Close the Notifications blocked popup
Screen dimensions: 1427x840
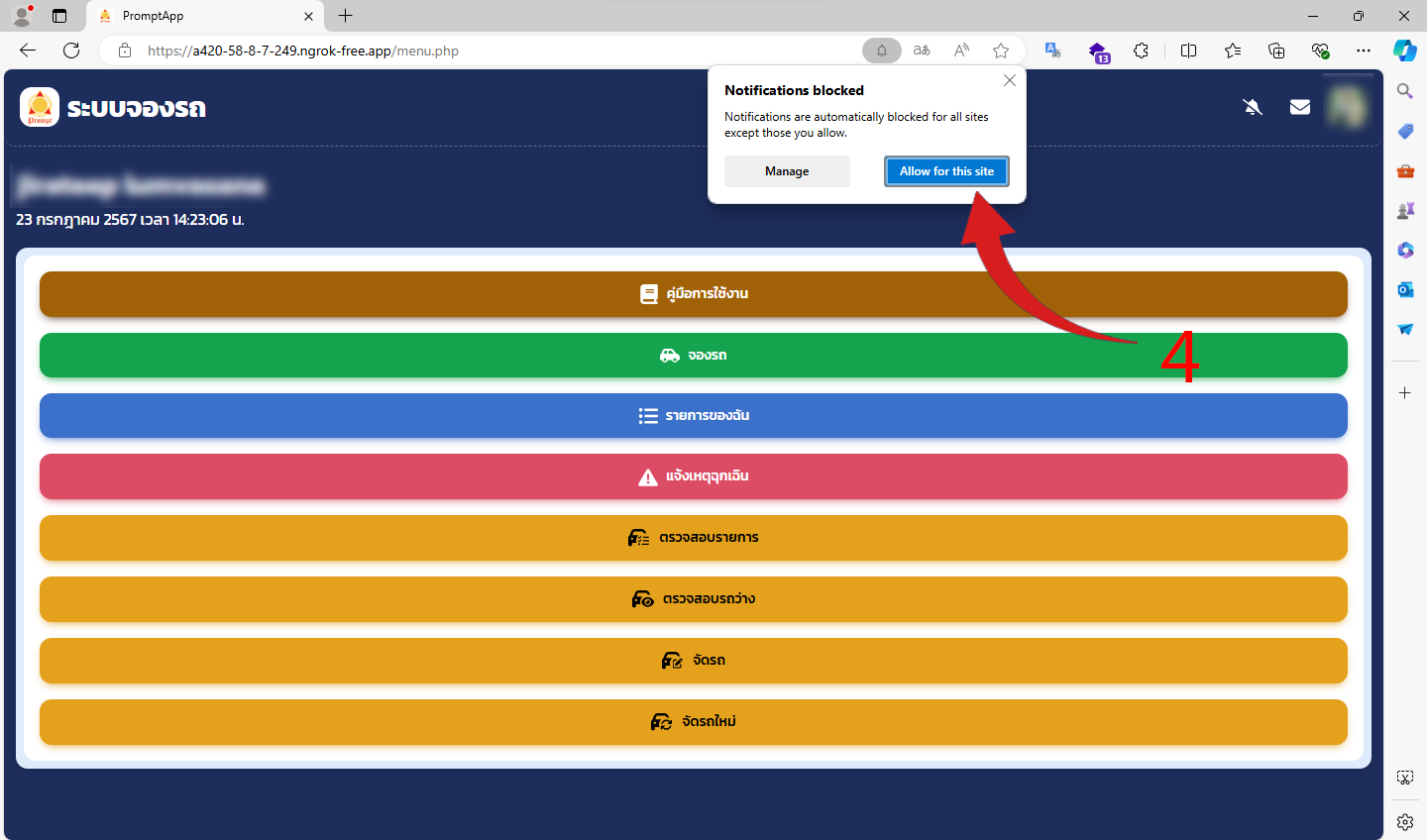point(1009,81)
